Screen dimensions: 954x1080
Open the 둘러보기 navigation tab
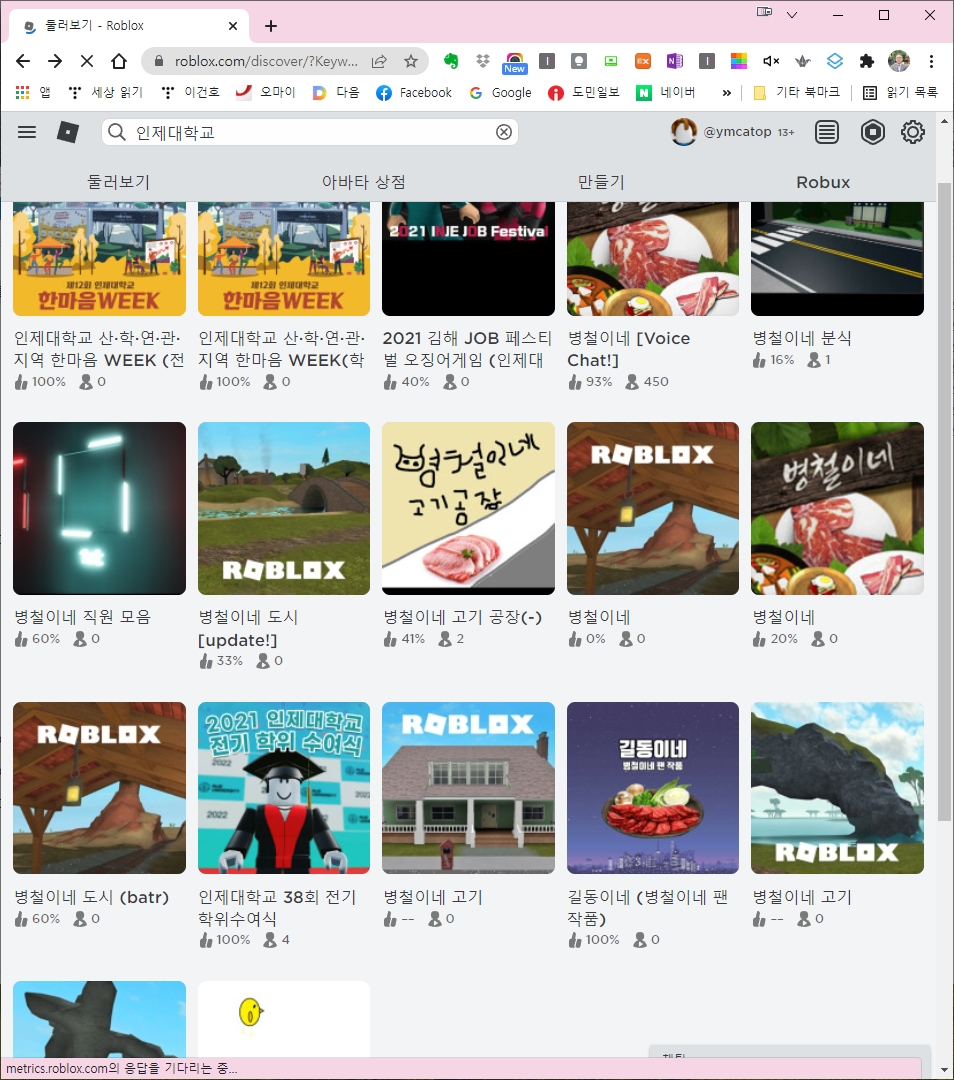(118, 182)
